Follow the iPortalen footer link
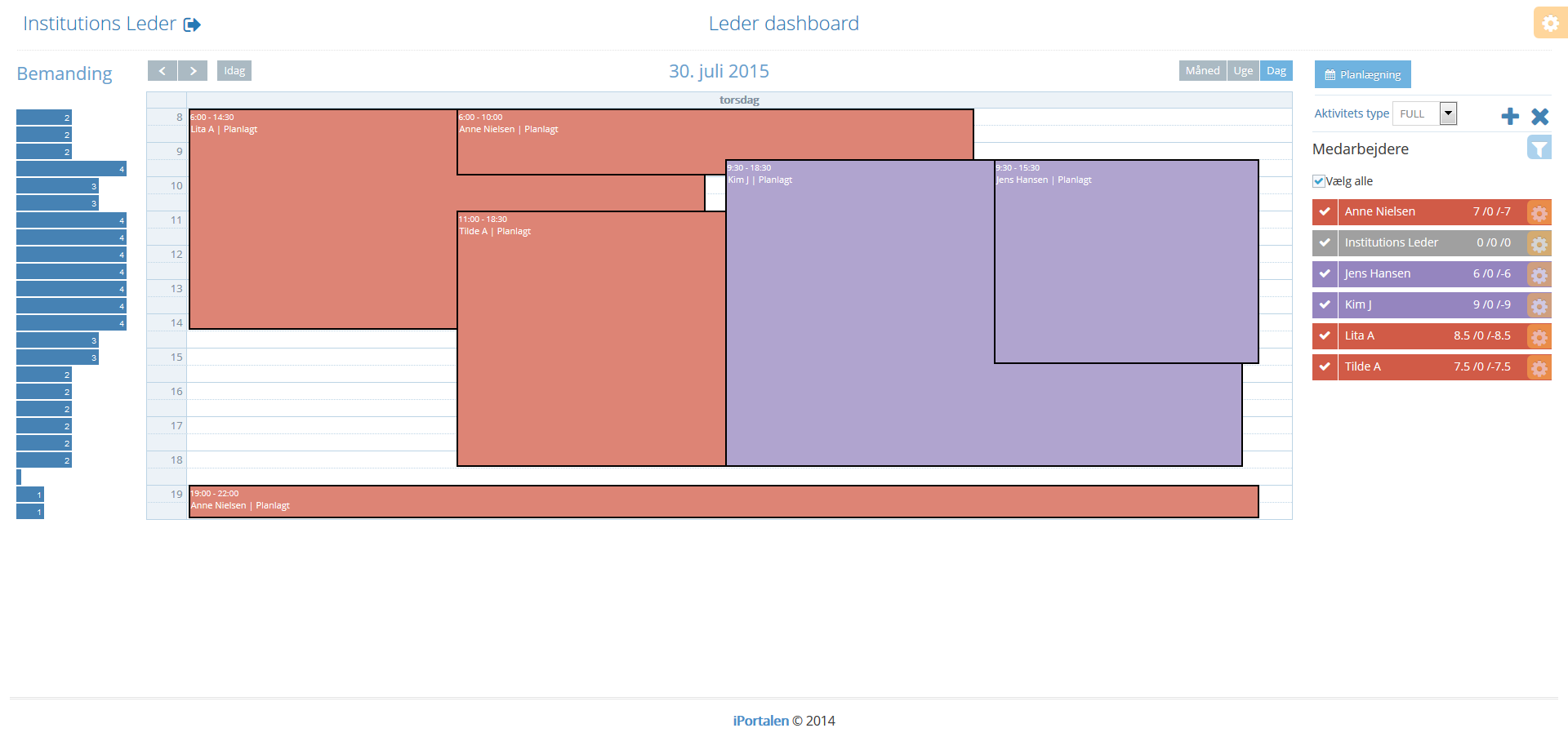The height and width of the screenshot is (746, 1568). coord(760,721)
